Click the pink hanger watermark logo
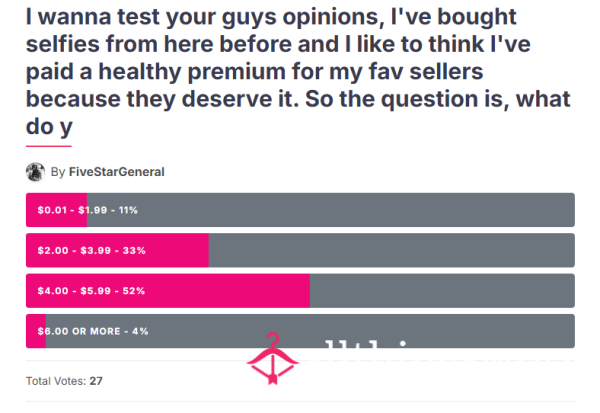Image resolution: width=600 pixels, height=413 pixels. click(272, 359)
